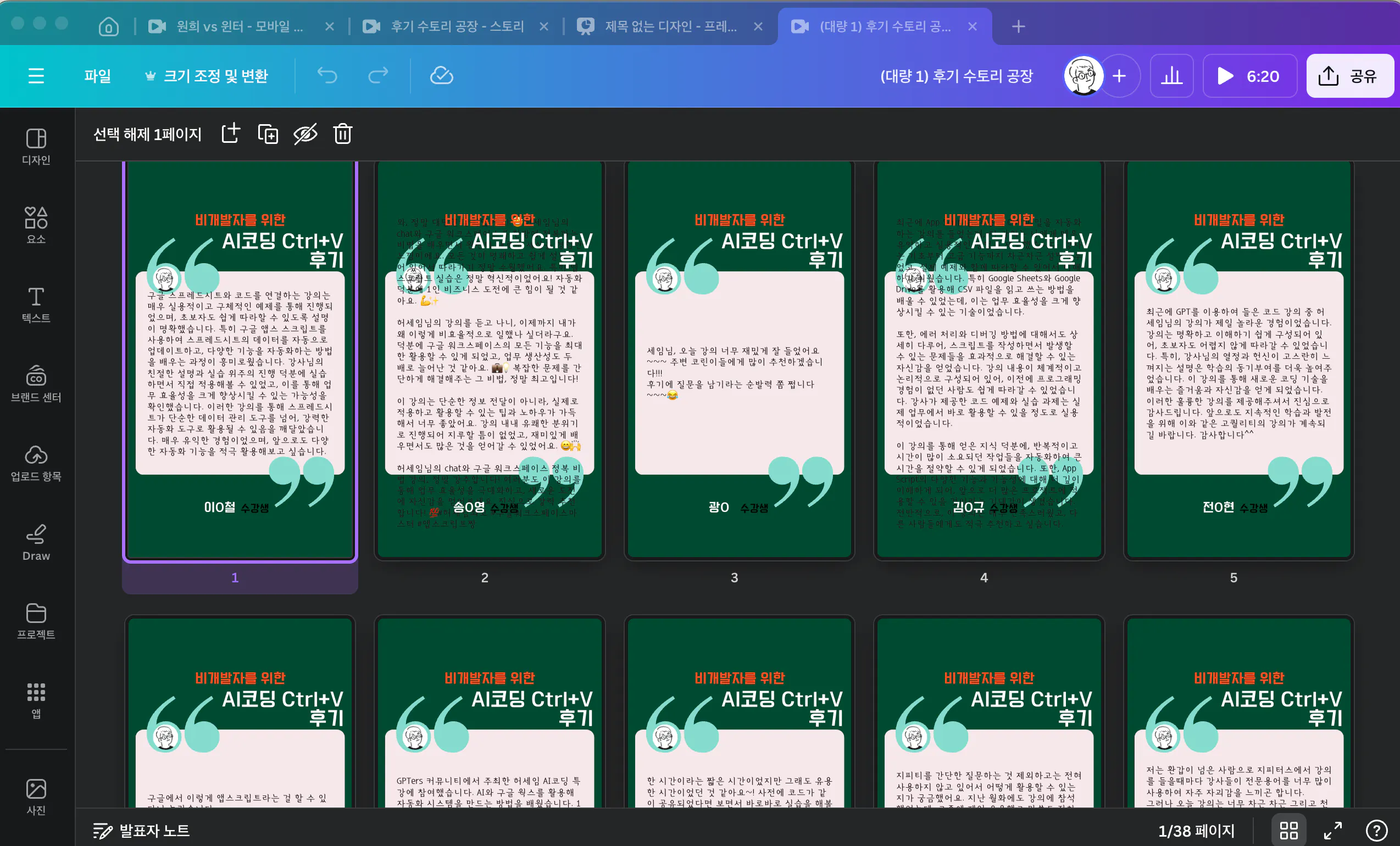Select the Draw tool in sidebar
Image resolution: width=1400 pixels, height=846 pixels.
click(36, 542)
